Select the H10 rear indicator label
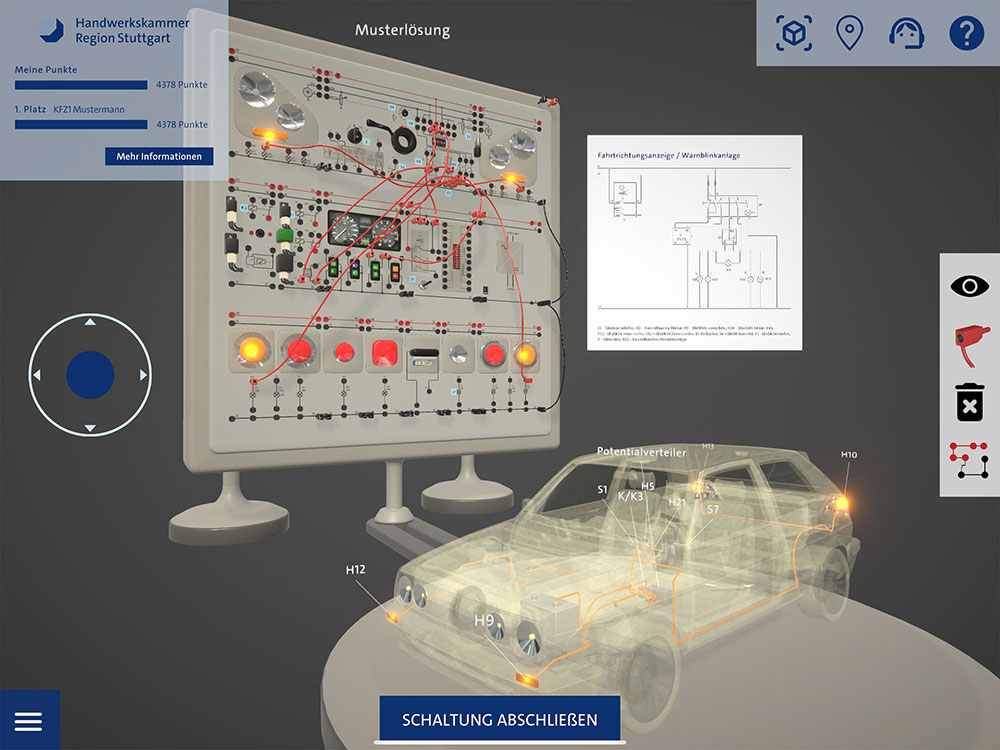This screenshot has height=750, width=1000. tap(848, 455)
